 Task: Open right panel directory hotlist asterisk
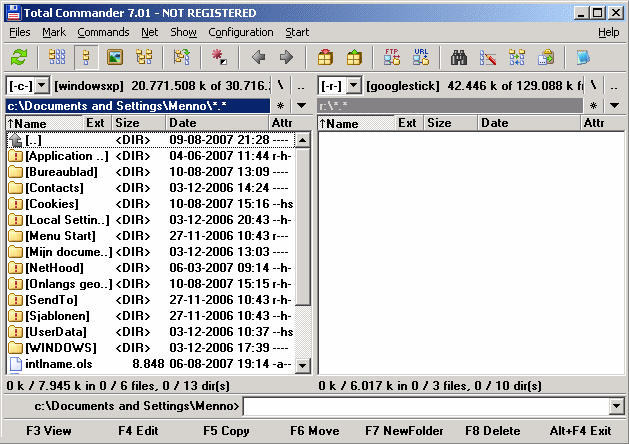click(593, 106)
